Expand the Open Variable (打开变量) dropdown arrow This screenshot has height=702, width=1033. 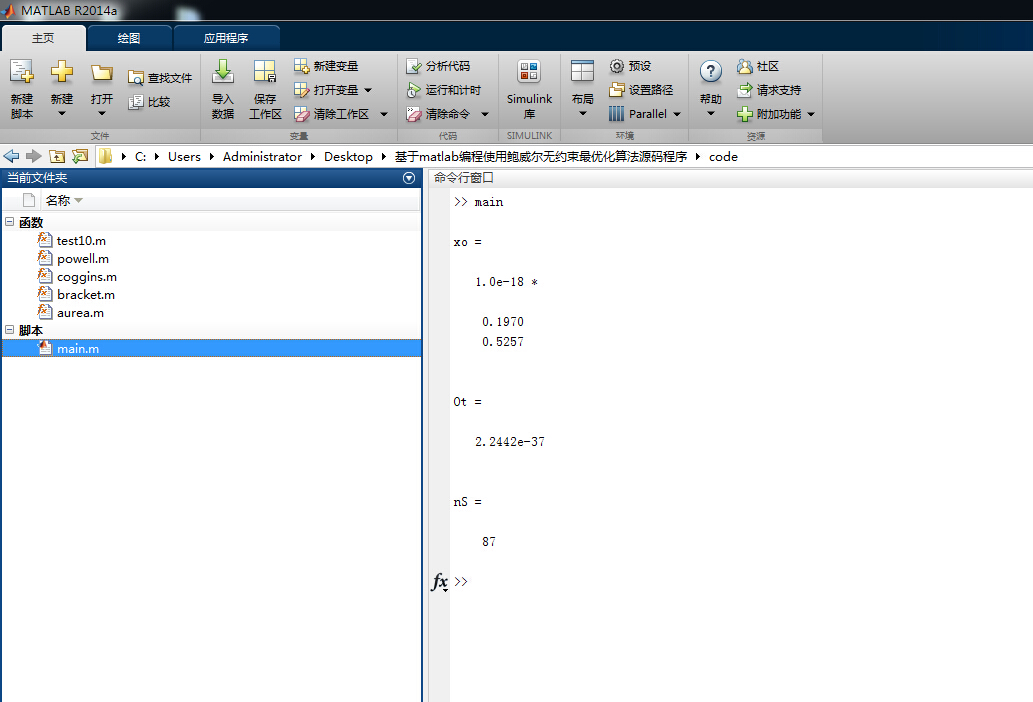tap(368, 90)
